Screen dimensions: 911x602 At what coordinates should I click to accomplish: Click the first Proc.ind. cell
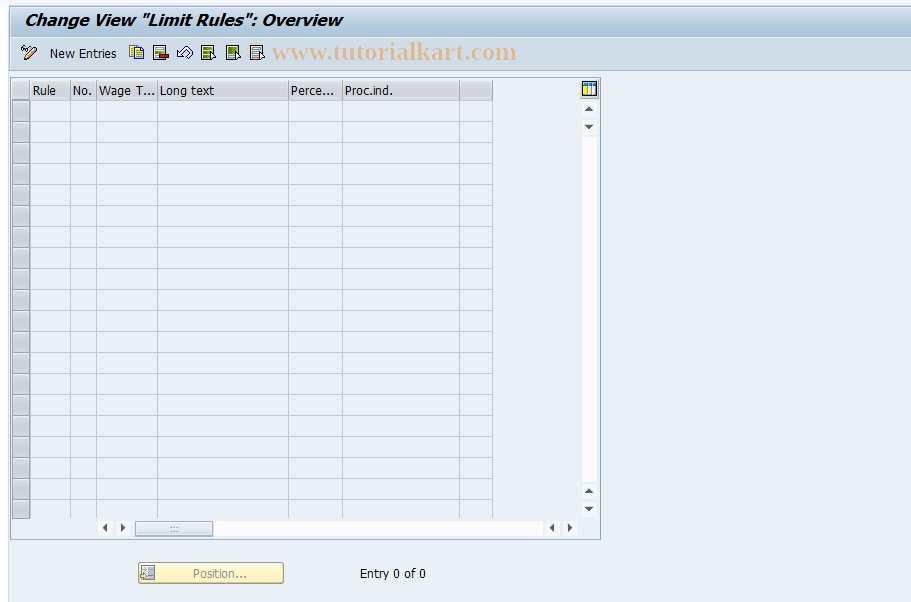click(401, 111)
